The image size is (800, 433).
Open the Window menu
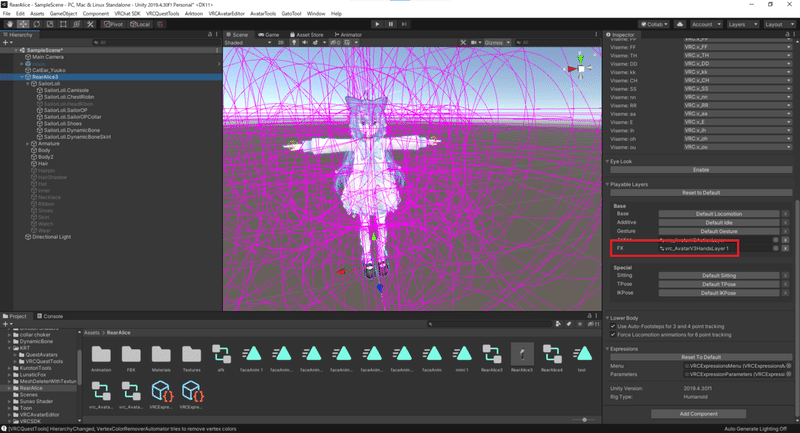pyautogui.click(x=316, y=13)
